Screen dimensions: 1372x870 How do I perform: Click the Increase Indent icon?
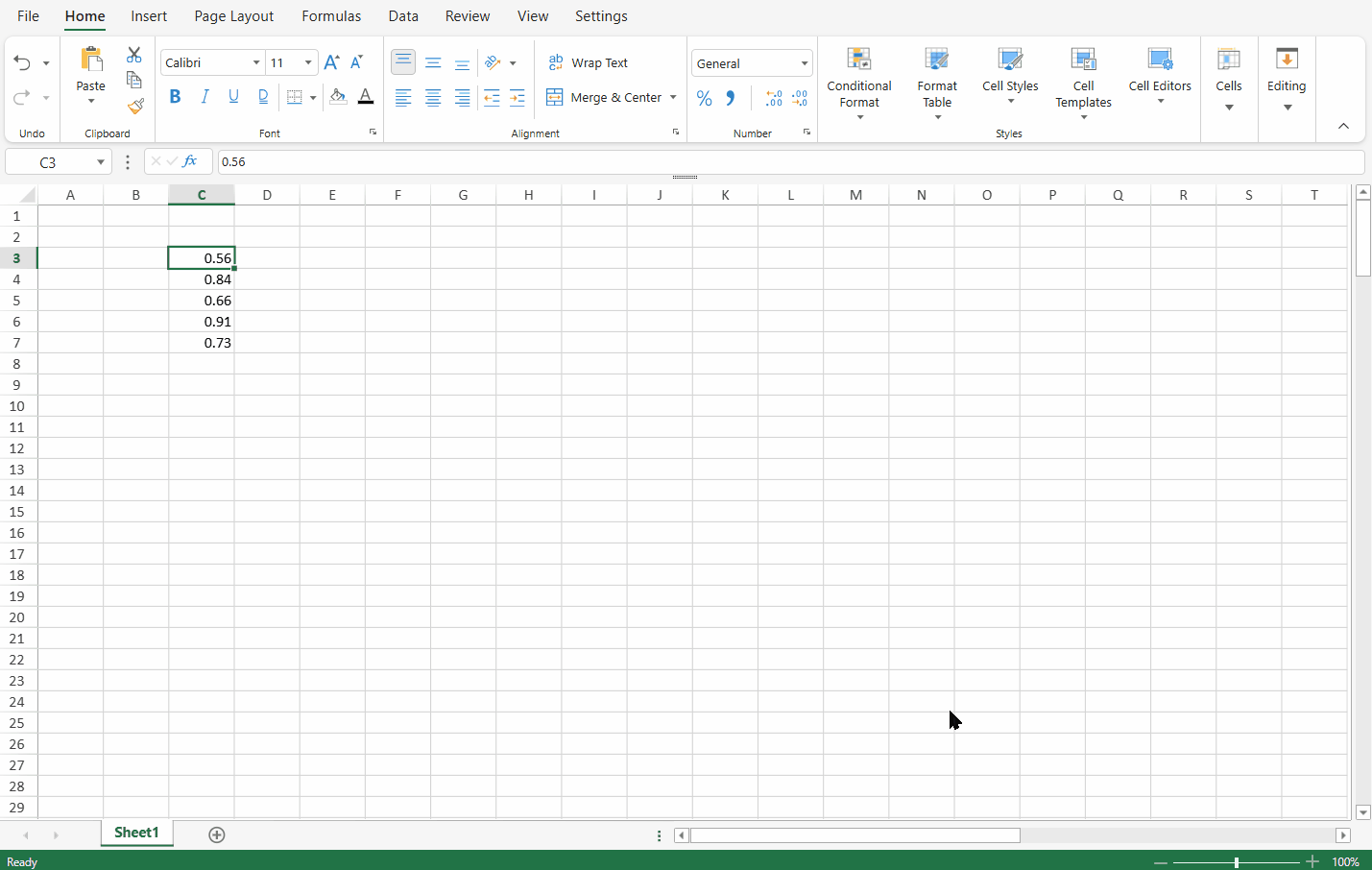(518, 97)
